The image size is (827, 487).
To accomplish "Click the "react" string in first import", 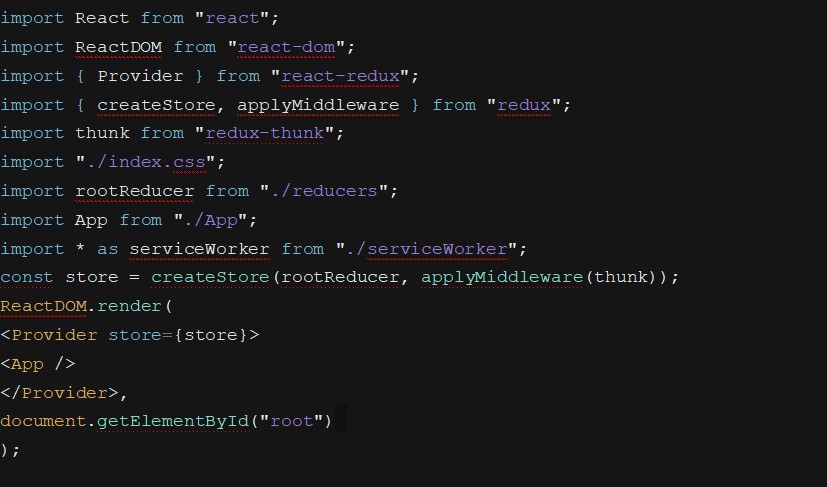I will pos(232,18).
